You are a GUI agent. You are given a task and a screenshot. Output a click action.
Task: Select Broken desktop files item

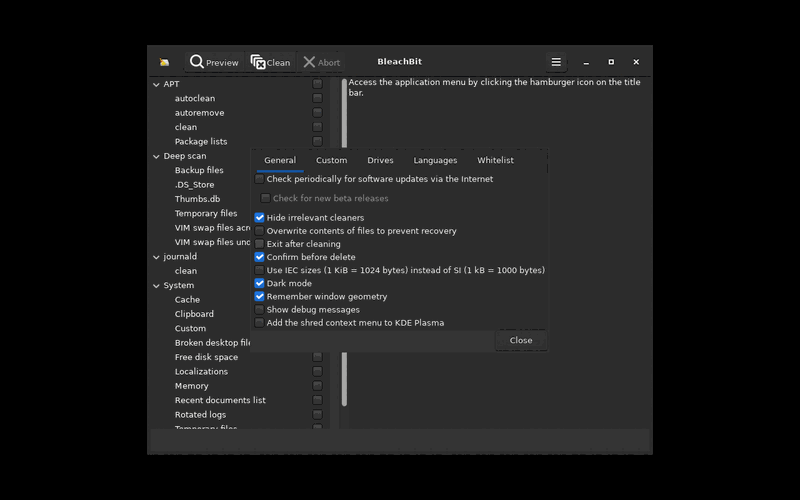212,343
